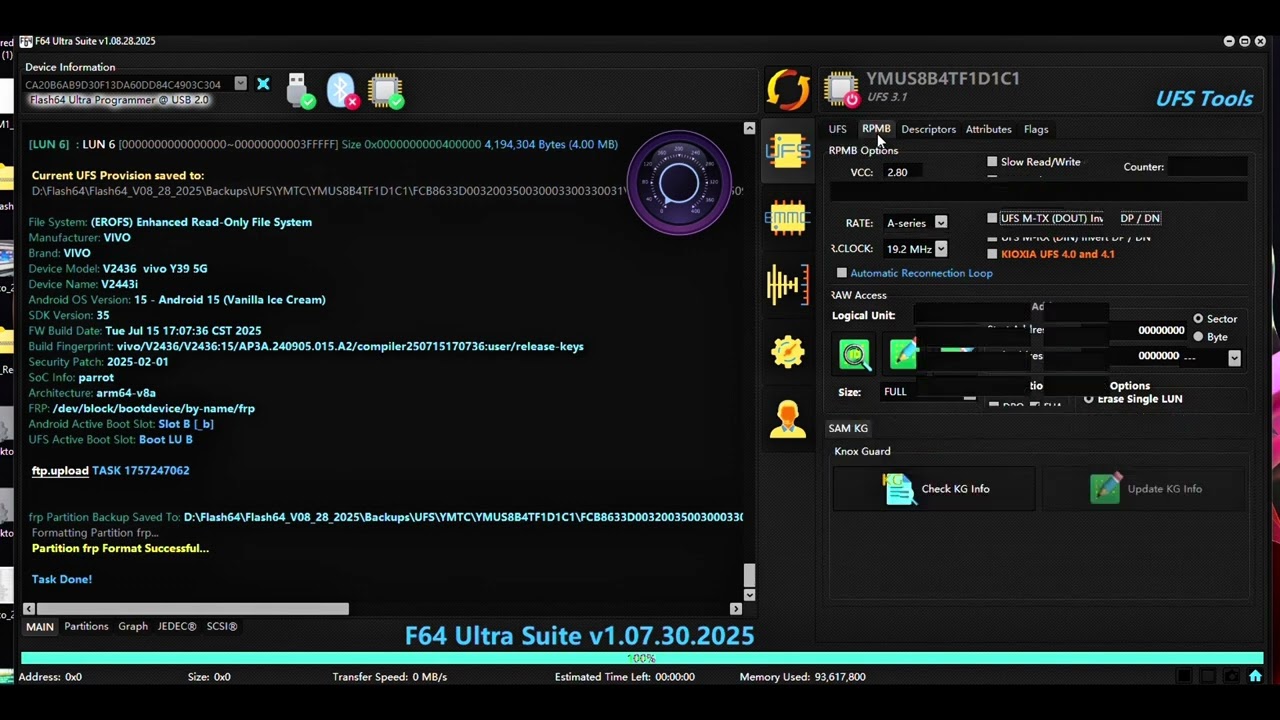Click the Check KG Info button

[x=934, y=489]
